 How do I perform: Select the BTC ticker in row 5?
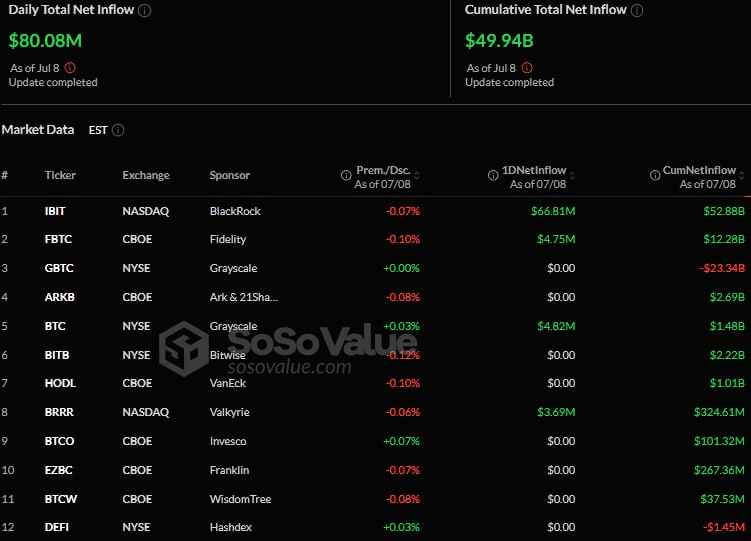[55, 326]
